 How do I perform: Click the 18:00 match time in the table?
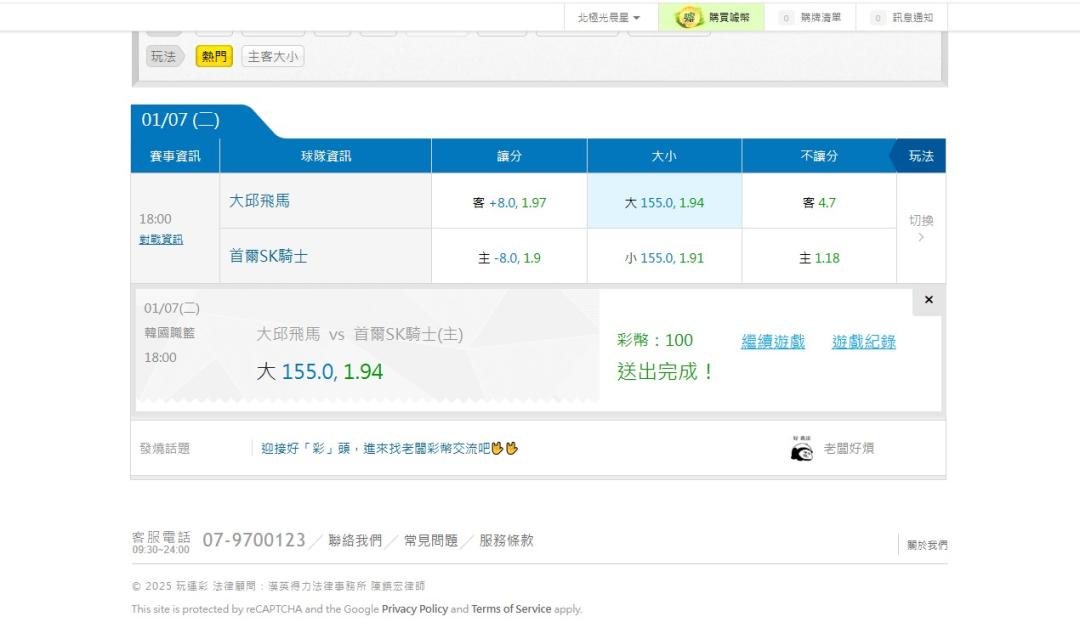coord(155,219)
